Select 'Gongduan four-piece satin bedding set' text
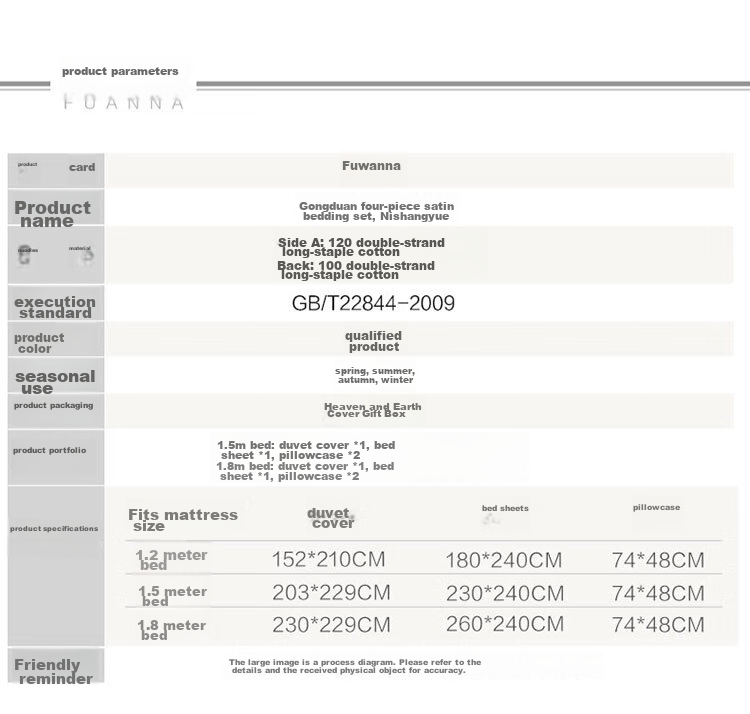This screenshot has width=750, height=714. coord(376,211)
